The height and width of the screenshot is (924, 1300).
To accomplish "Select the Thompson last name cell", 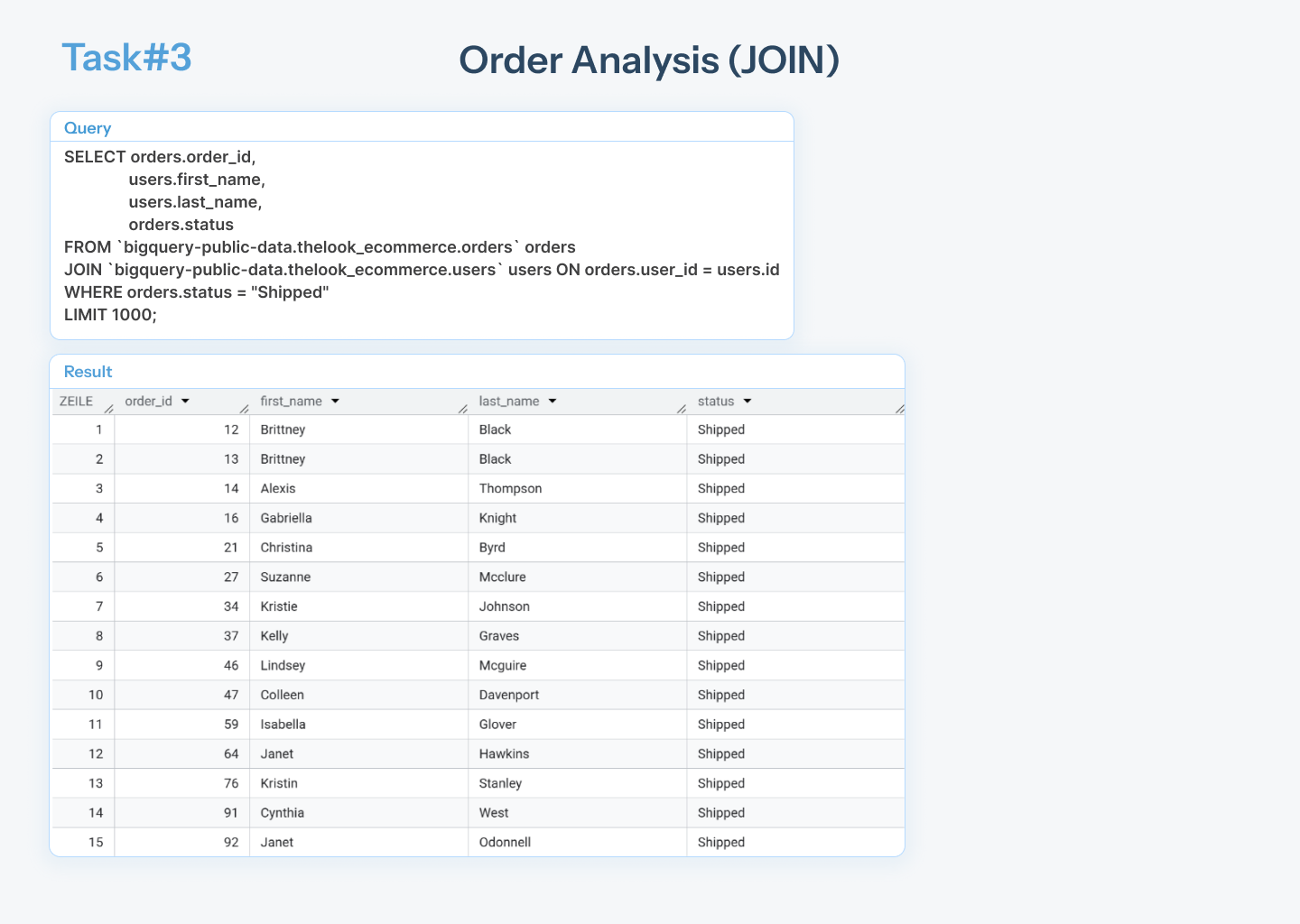I will coord(578,489).
